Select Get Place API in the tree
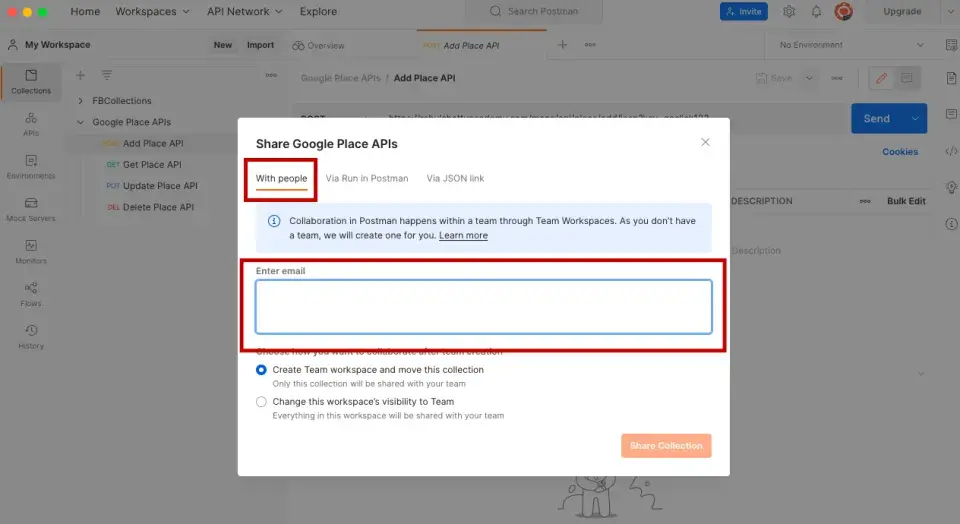The image size is (960, 524). pyautogui.click(x=152, y=165)
